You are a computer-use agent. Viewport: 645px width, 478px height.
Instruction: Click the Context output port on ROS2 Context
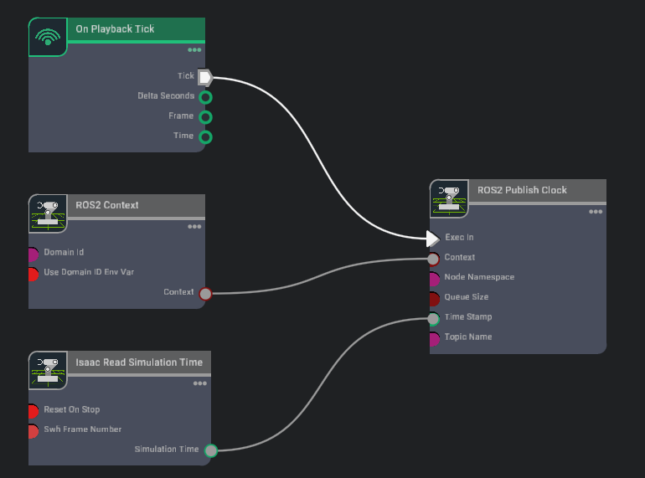coord(205,293)
